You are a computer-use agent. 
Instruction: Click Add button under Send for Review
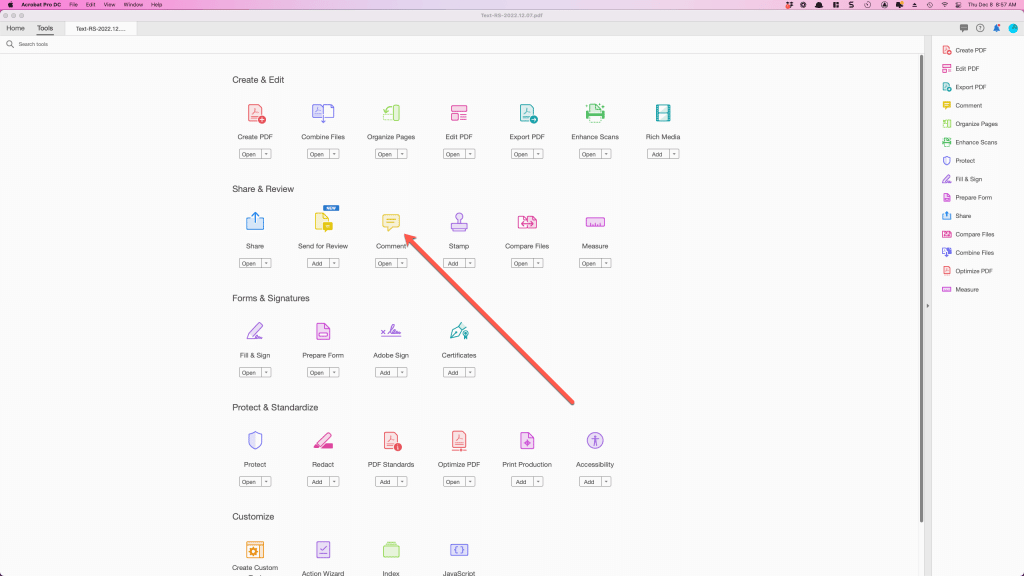(317, 263)
